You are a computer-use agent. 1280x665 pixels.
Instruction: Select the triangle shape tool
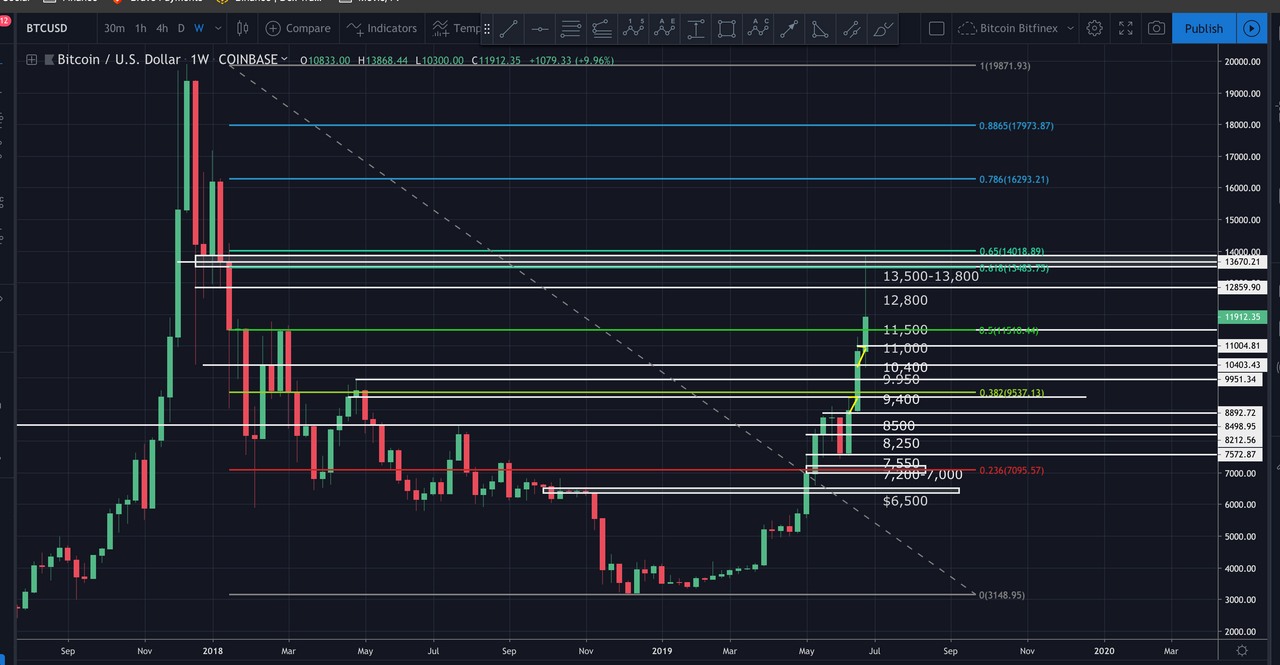click(x=819, y=29)
